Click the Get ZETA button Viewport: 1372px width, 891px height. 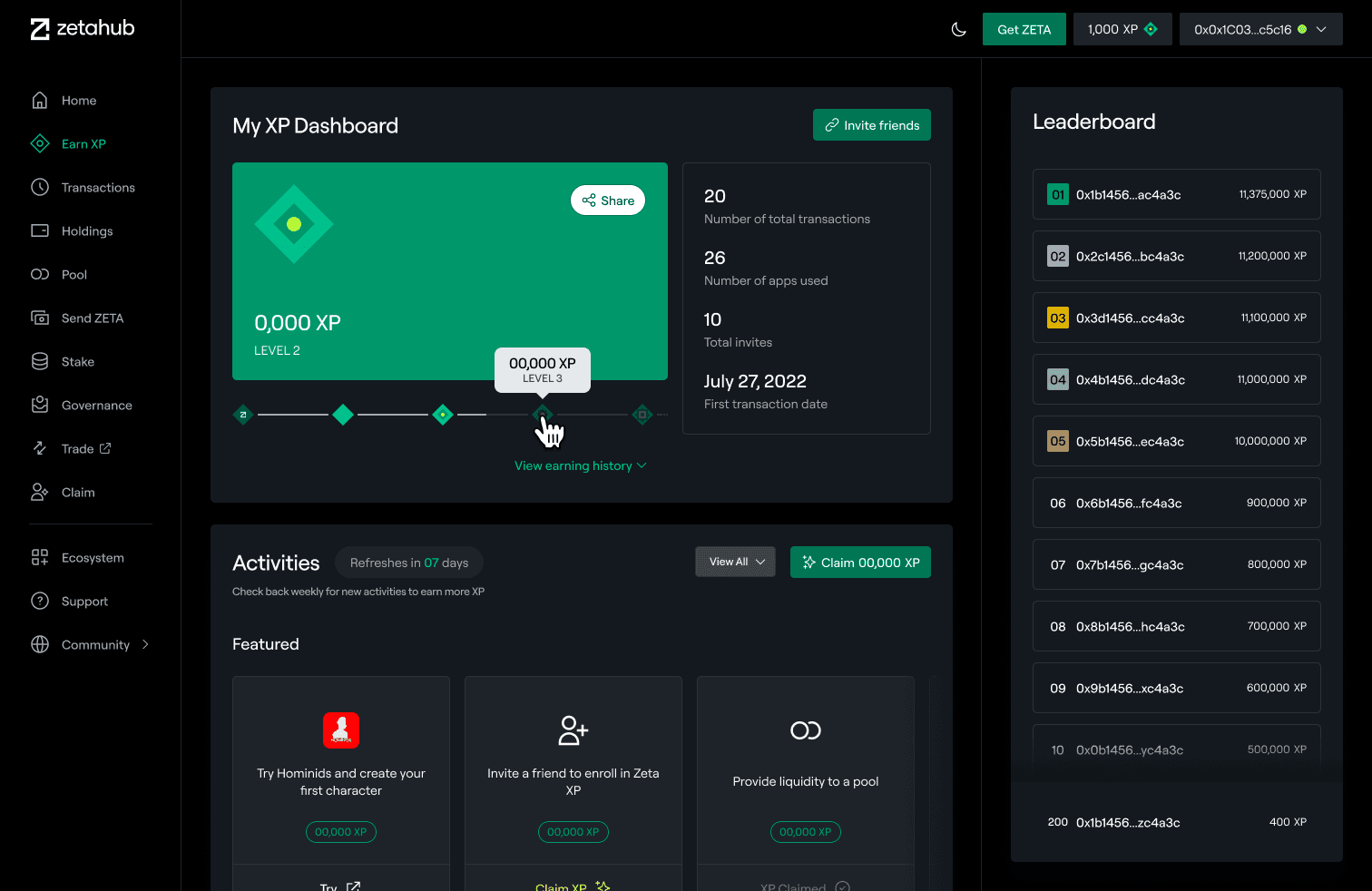(x=1024, y=29)
